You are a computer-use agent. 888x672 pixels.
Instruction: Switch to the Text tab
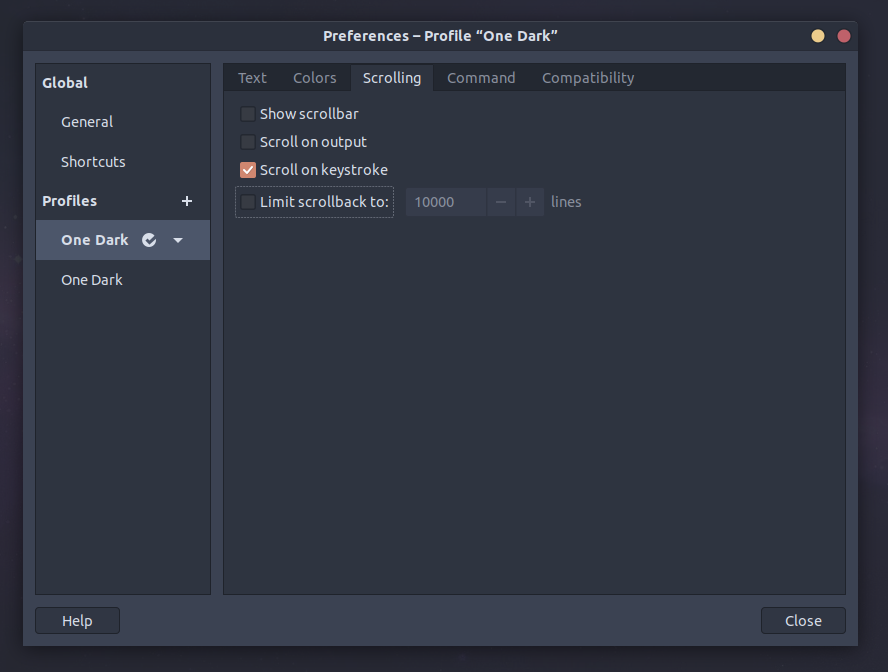[x=252, y=78]
